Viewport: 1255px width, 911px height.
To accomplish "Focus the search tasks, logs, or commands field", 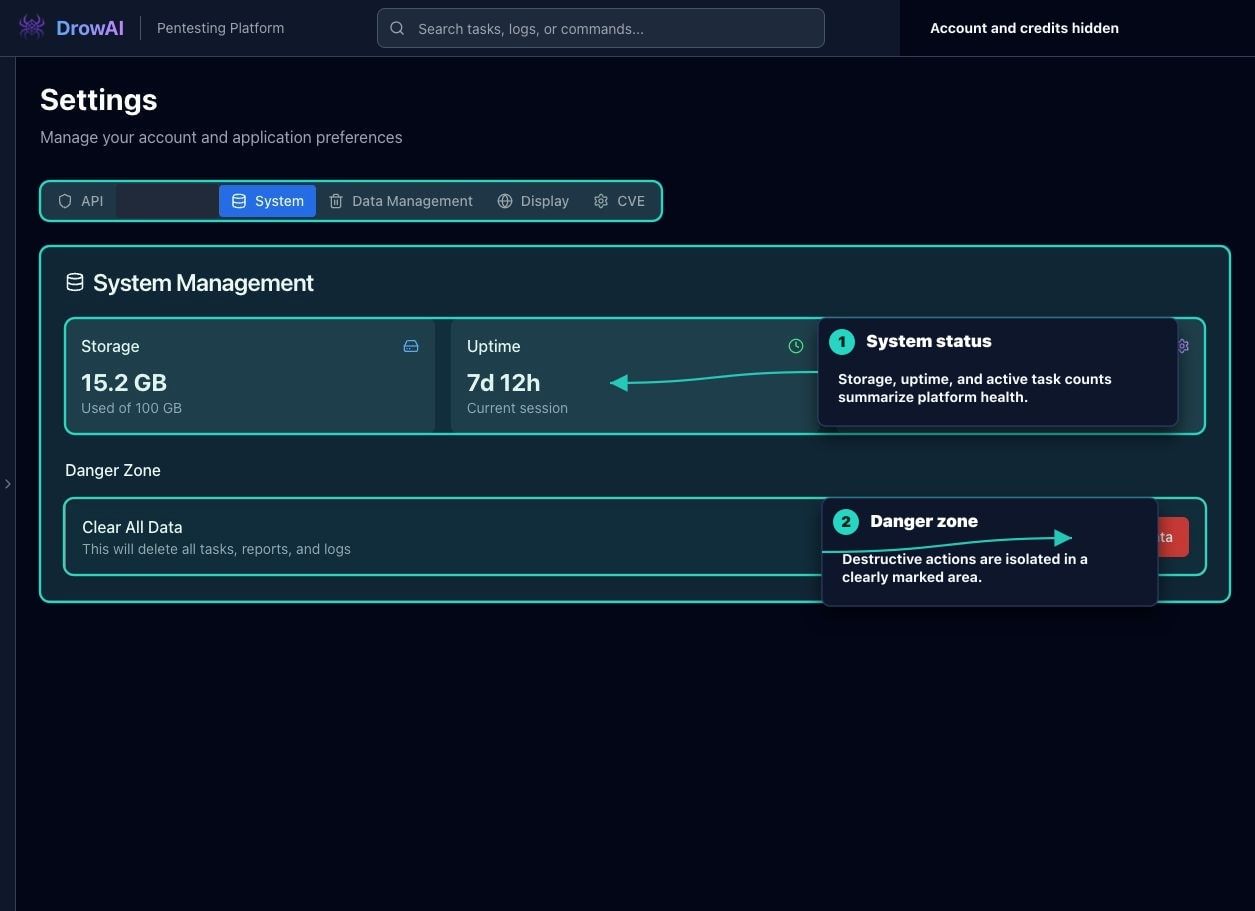I will point(601,28).
